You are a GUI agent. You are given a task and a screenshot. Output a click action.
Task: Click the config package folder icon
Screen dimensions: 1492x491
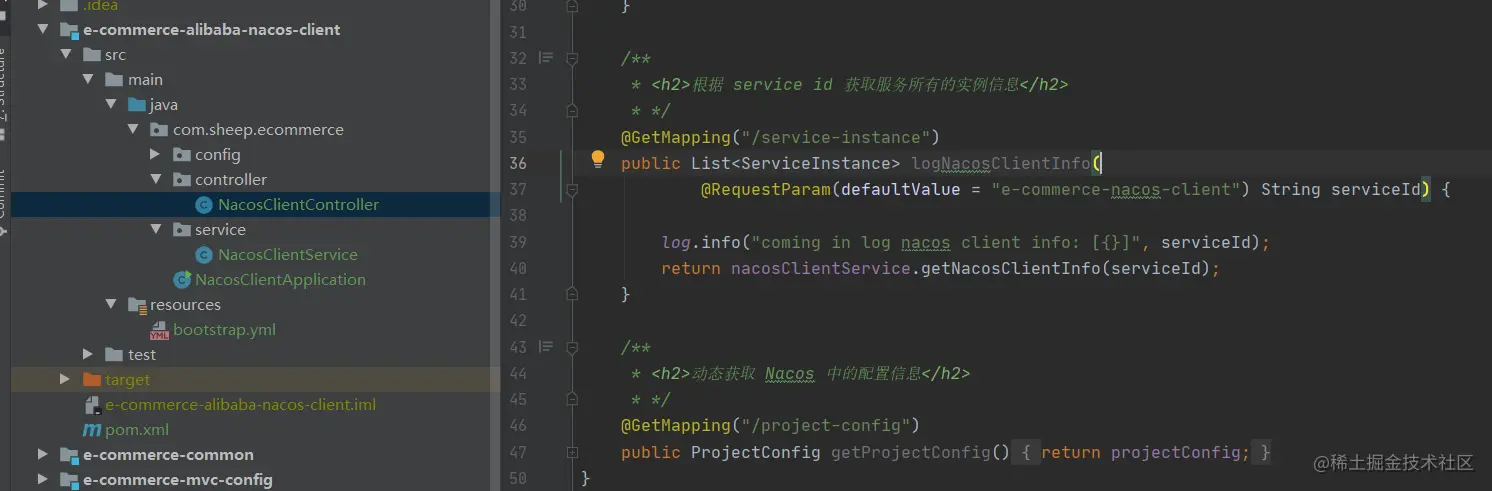coord(181,155)
